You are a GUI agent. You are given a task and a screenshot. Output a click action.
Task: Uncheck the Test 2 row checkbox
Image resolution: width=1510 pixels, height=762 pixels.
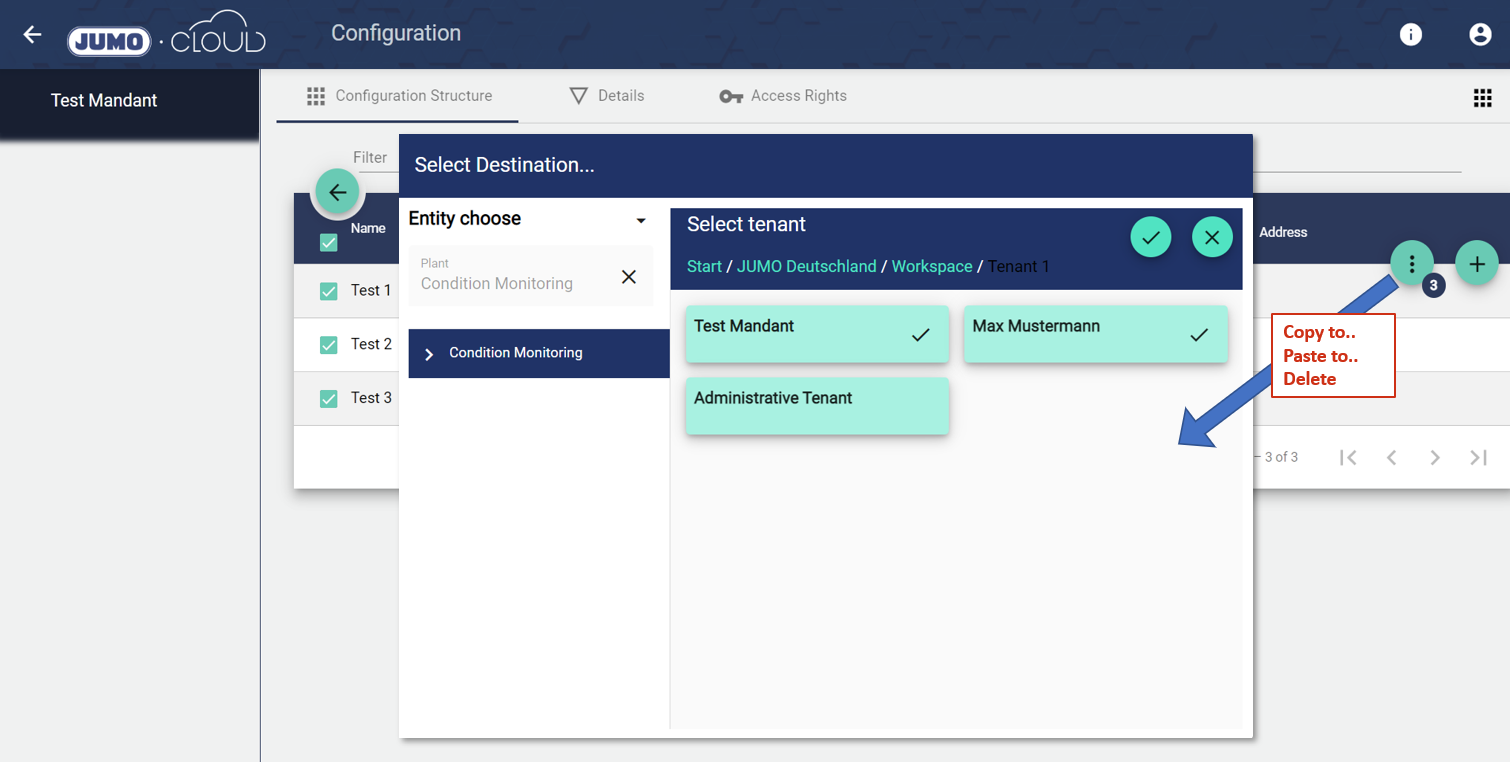pyautogui.click(x=328, y=345)
